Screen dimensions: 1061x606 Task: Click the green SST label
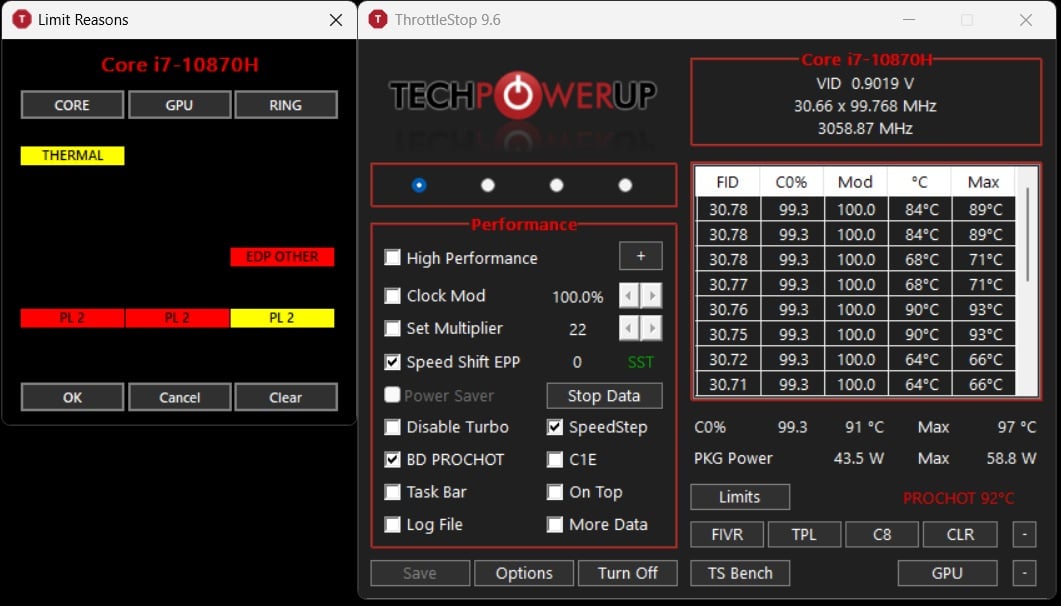pyautogui.click(x=640, y=362)
